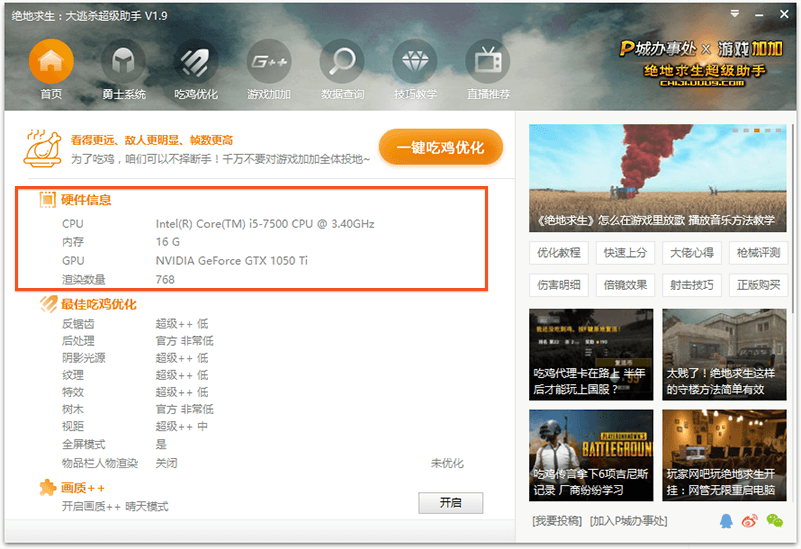Click the roast chicken icon
The width and height of the screenshot is (801, 549).
point(42,148)
